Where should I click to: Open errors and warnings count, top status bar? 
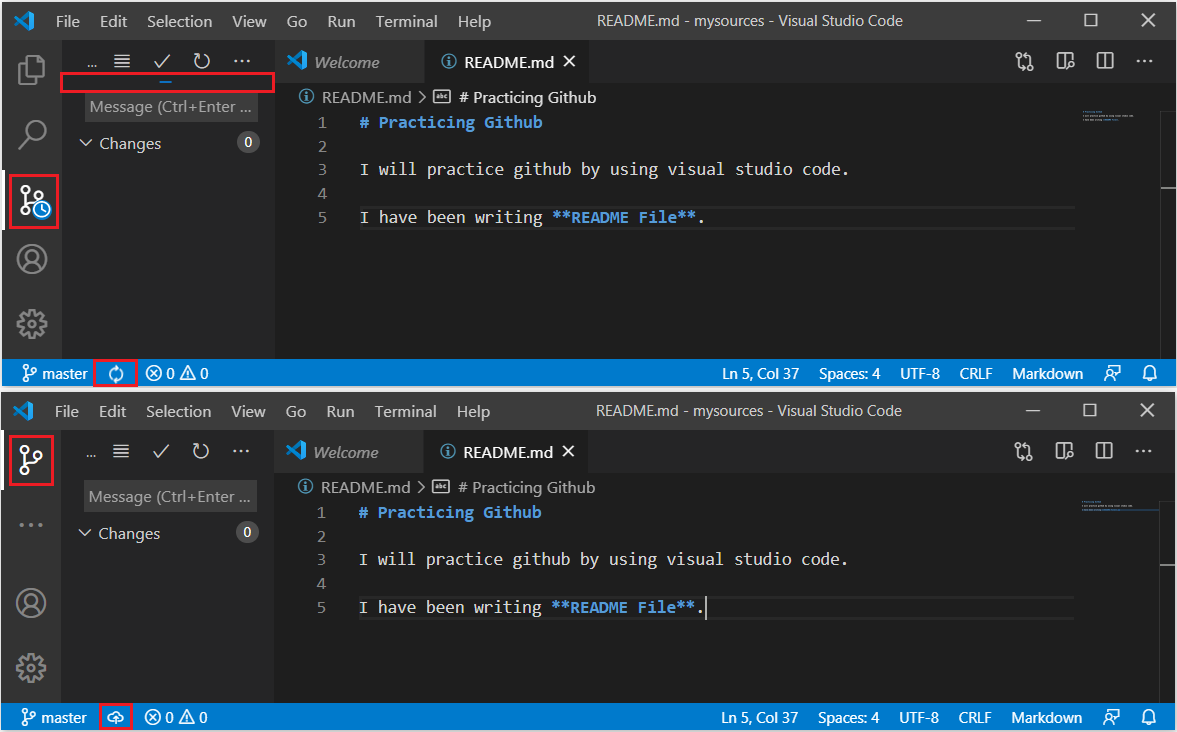[x=177, y=374]
